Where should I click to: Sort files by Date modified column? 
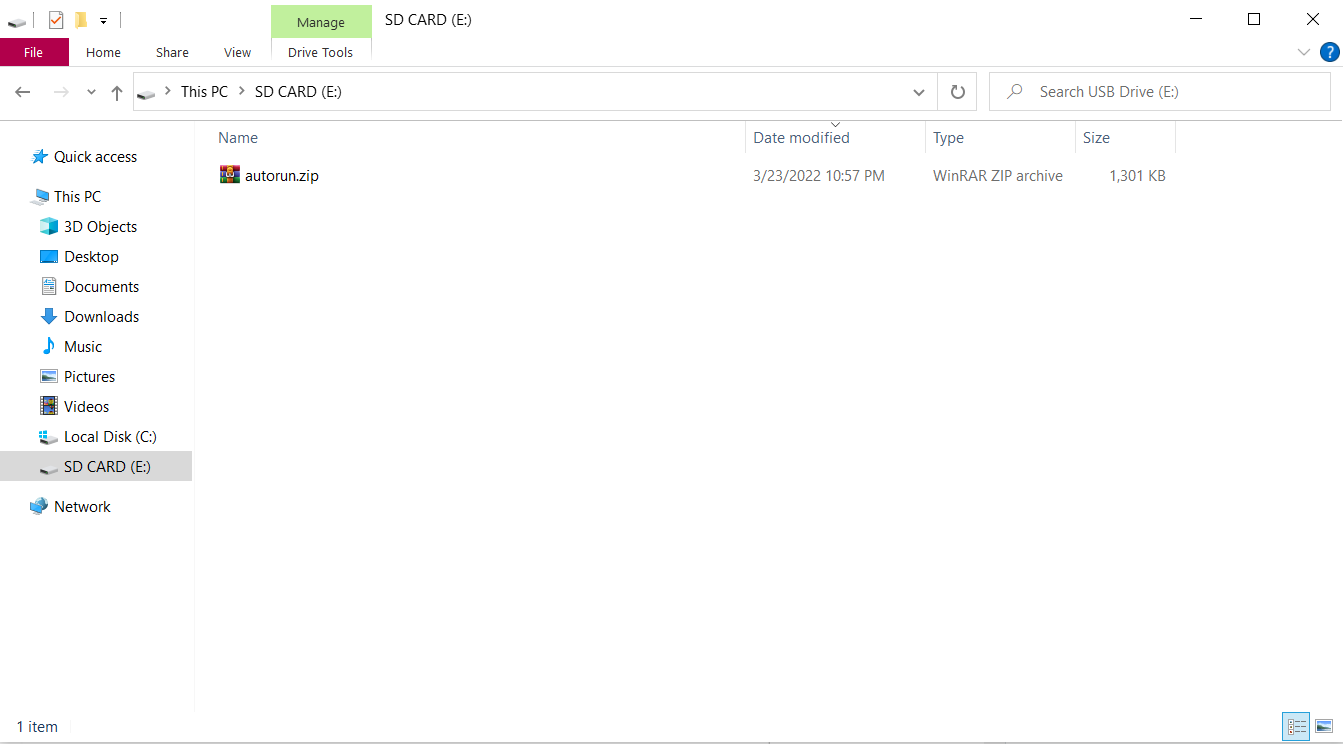pos(801,138)
